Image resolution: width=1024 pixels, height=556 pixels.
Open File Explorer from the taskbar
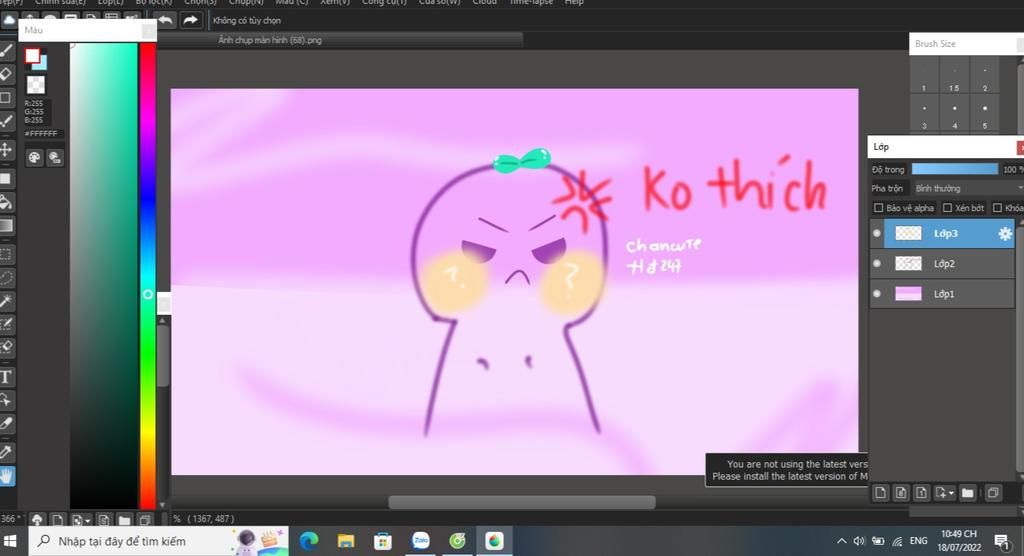click(345, 541)
